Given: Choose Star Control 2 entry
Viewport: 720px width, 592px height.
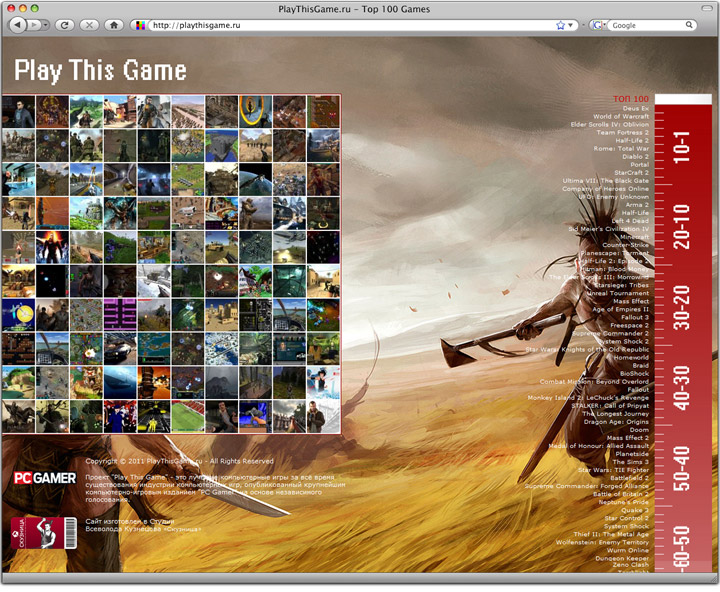Looking at the screenshot, I should click(x=627, y=519).
